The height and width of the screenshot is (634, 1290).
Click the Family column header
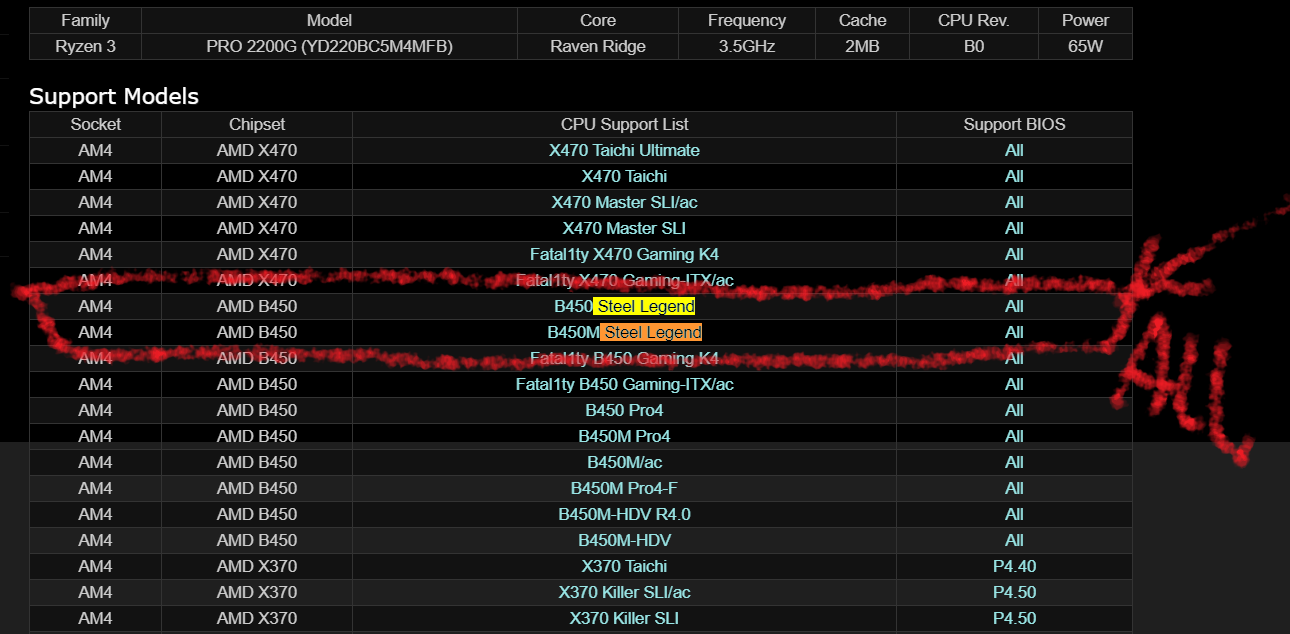click(85, 20)
